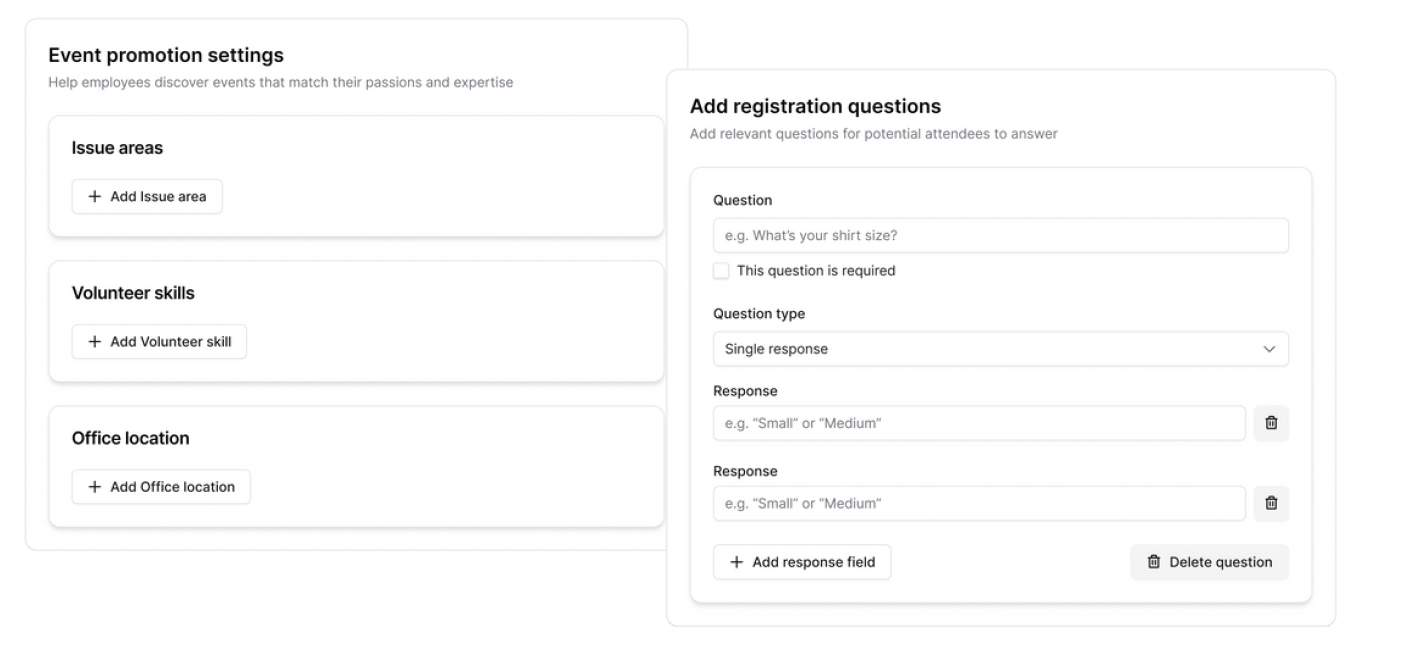Focus the second Response text field
The width and height of the screenshot is (1414, 654).
pos(979,503)
